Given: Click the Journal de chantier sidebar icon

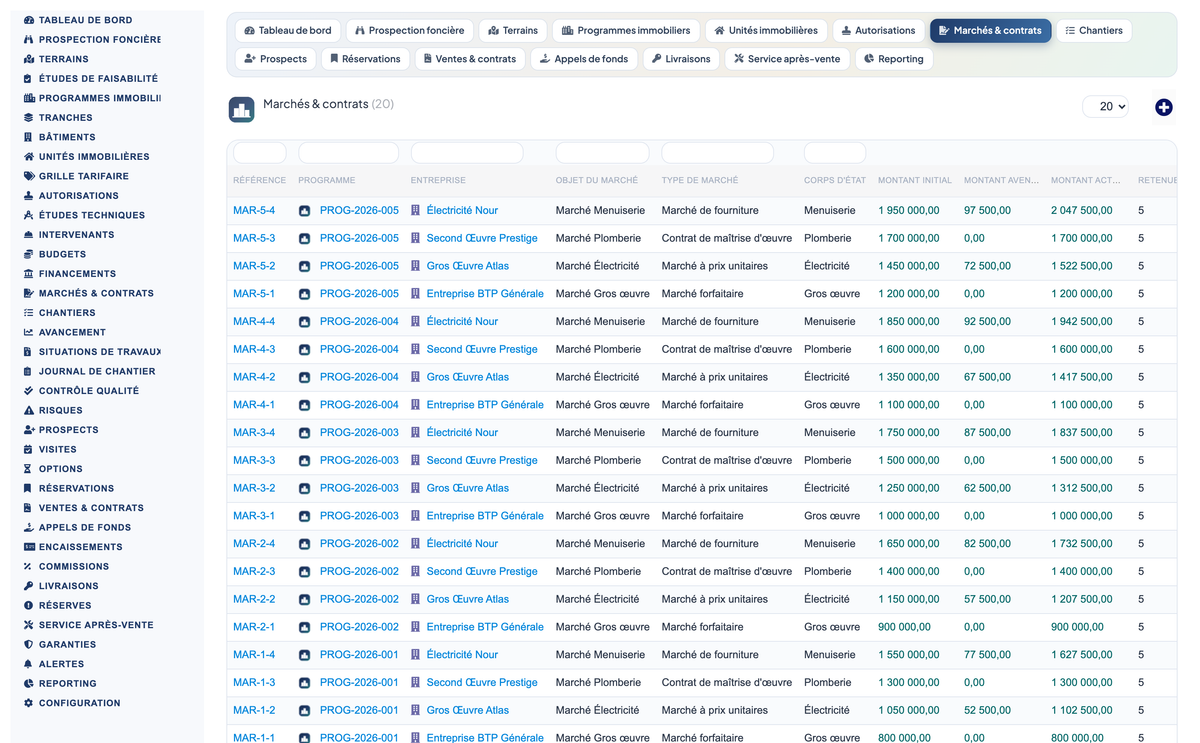Looking at the screenshot, I should [29, 371].
